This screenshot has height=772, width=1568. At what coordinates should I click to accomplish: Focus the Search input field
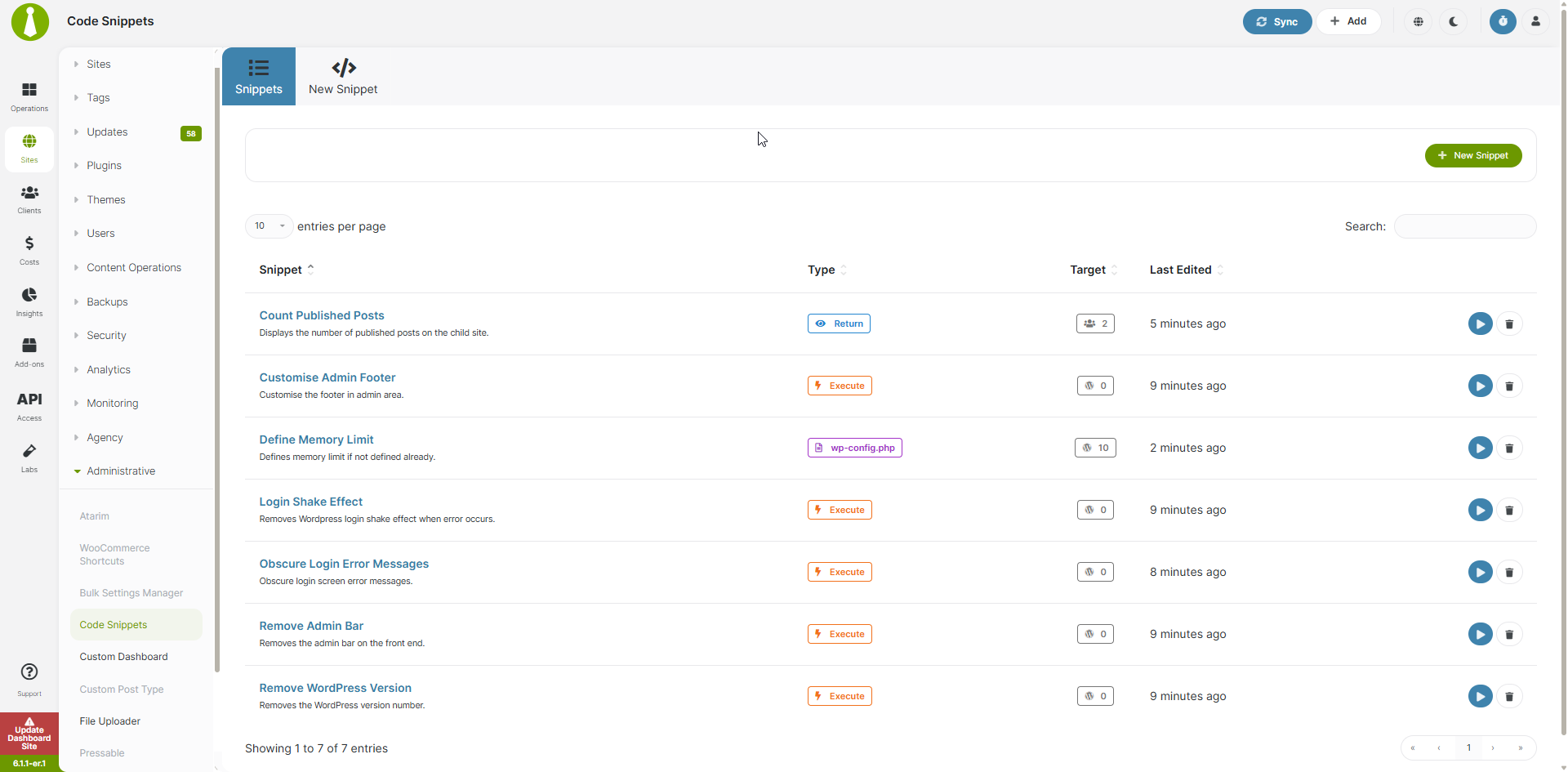[x=1465, y=226]
